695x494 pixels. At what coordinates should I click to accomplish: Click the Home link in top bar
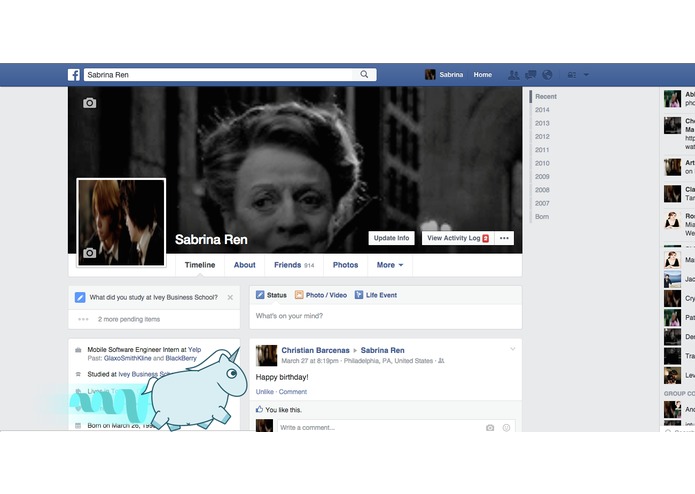coord(483,75)
